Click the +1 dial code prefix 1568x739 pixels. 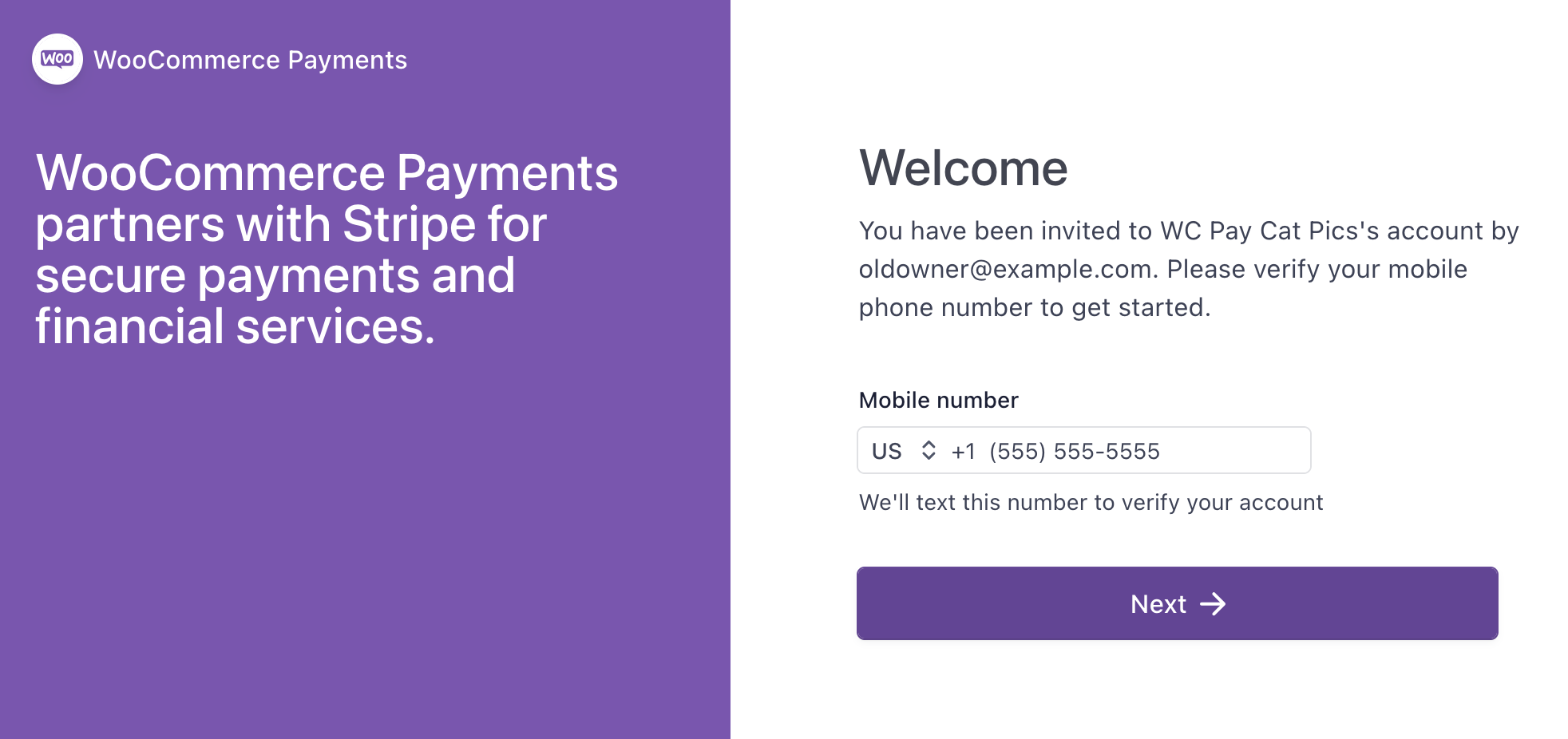click(963, 452)
